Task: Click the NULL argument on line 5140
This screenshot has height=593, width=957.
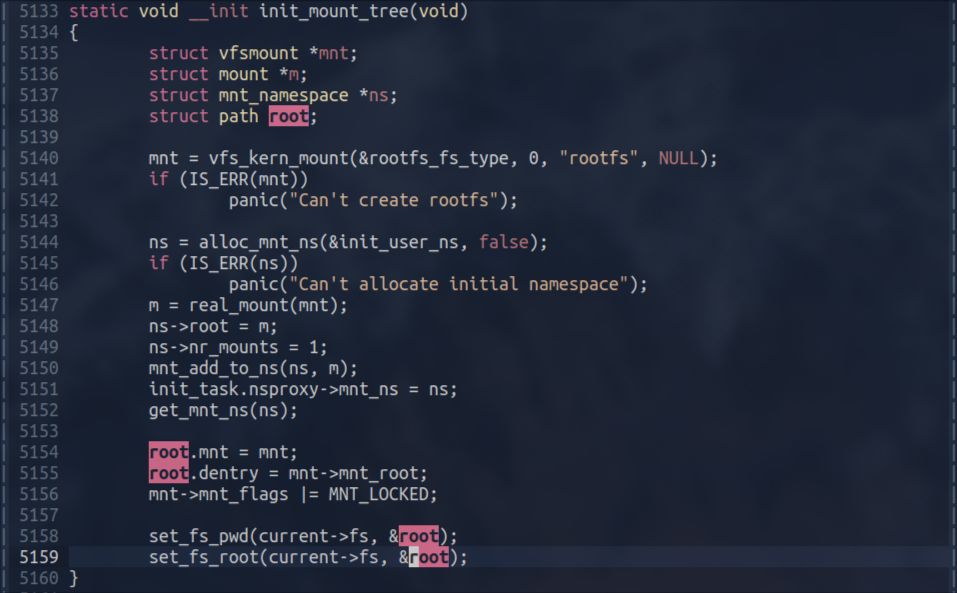Action: 678,158
